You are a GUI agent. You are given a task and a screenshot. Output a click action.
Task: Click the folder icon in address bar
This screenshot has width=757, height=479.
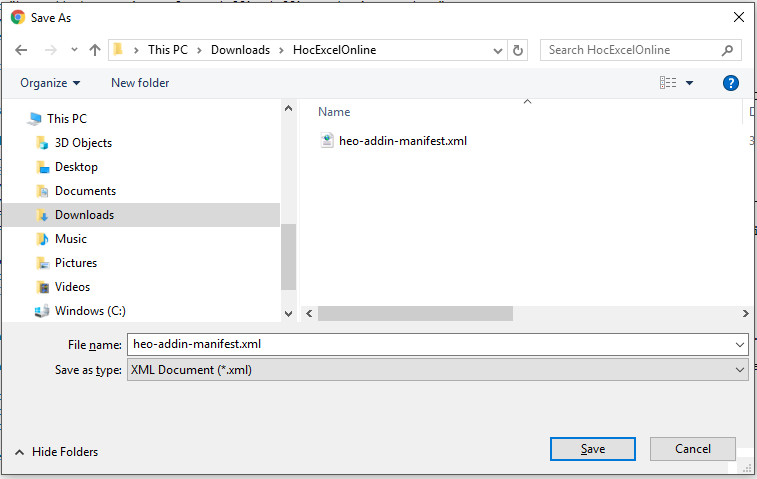118,49
